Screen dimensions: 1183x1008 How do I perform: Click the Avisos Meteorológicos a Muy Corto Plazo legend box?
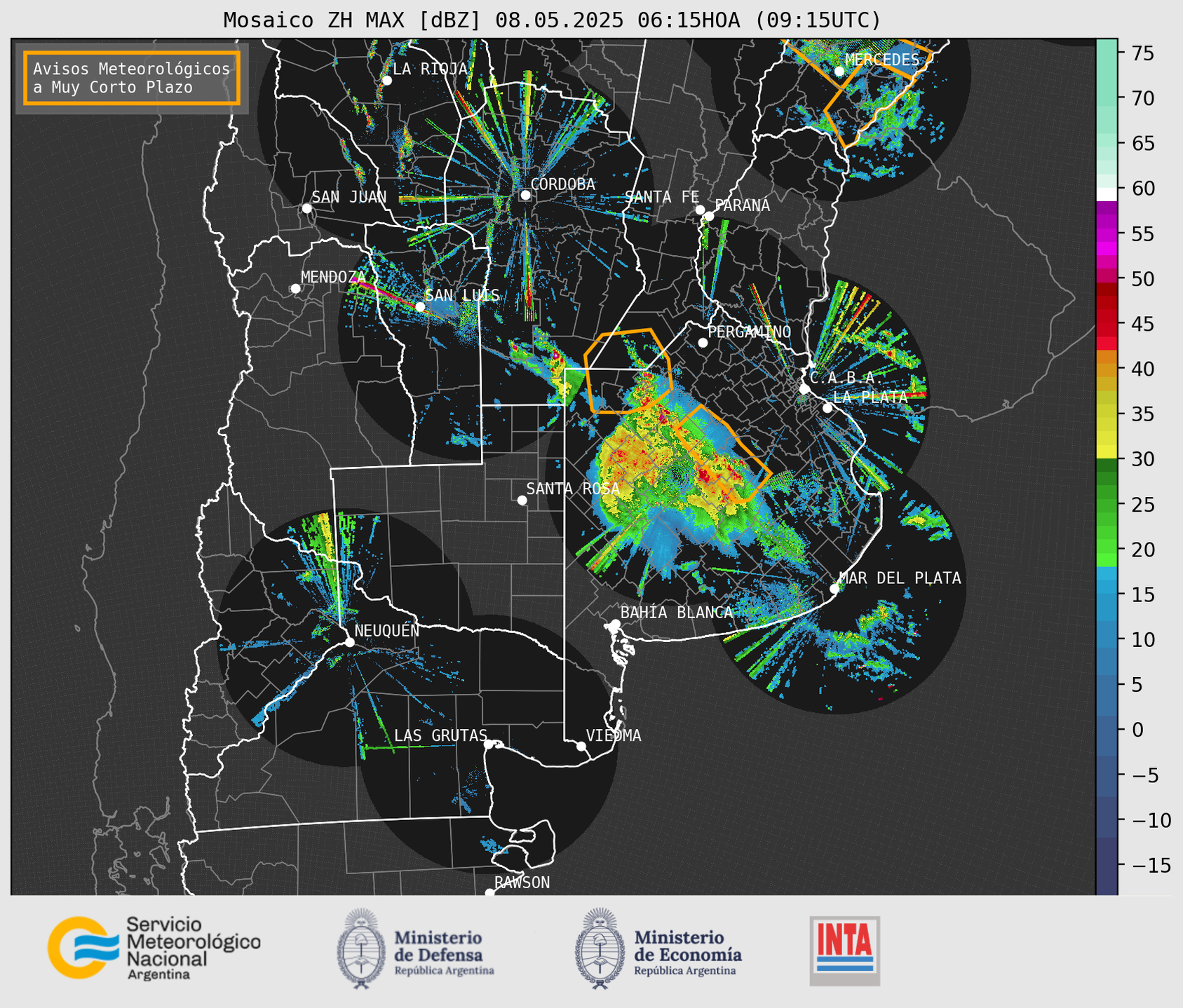(x=132, y=77)
